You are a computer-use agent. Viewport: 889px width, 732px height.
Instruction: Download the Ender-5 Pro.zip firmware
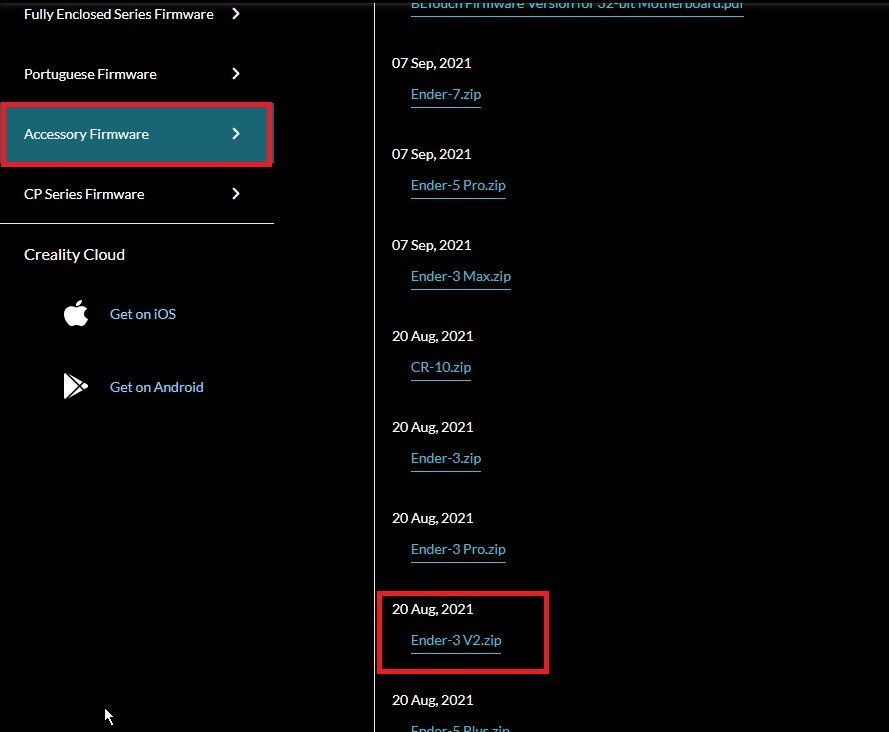[458, 185]
